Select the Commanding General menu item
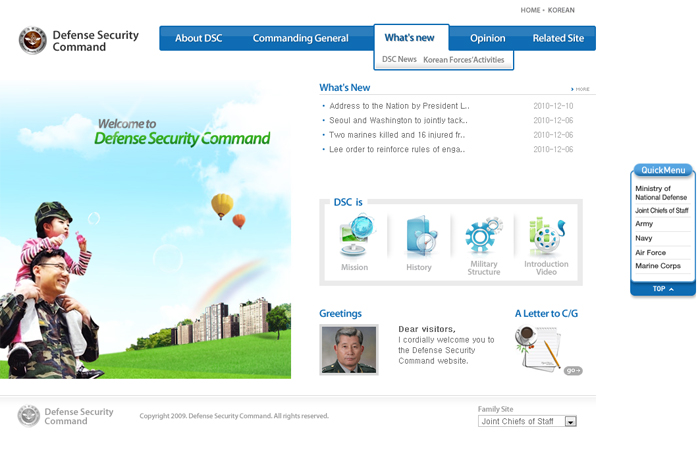The width and height of the screenshot is (700, 450). click(x=300, y=38)
